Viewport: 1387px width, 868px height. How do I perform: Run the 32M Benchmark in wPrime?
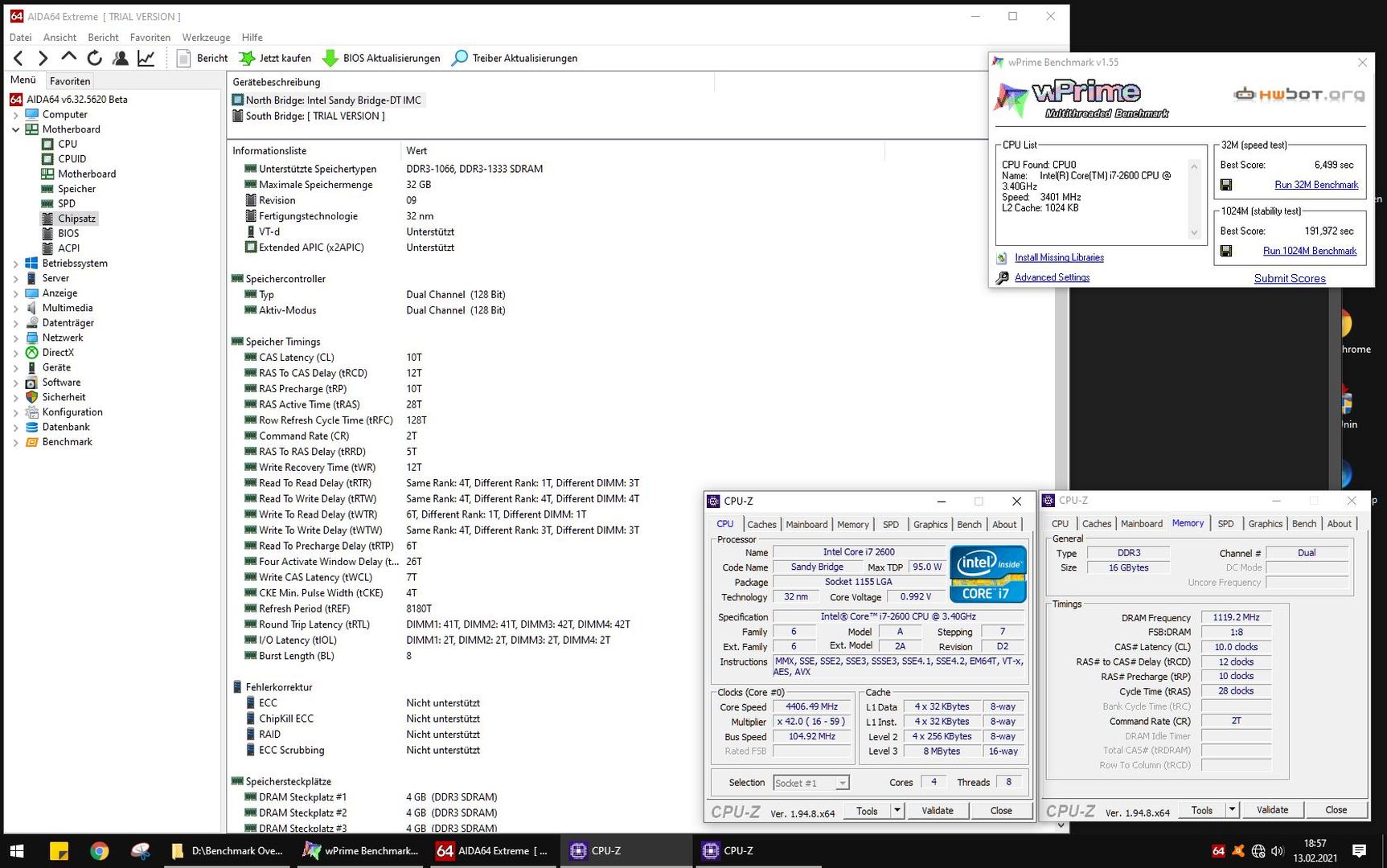pos(1316,185)
